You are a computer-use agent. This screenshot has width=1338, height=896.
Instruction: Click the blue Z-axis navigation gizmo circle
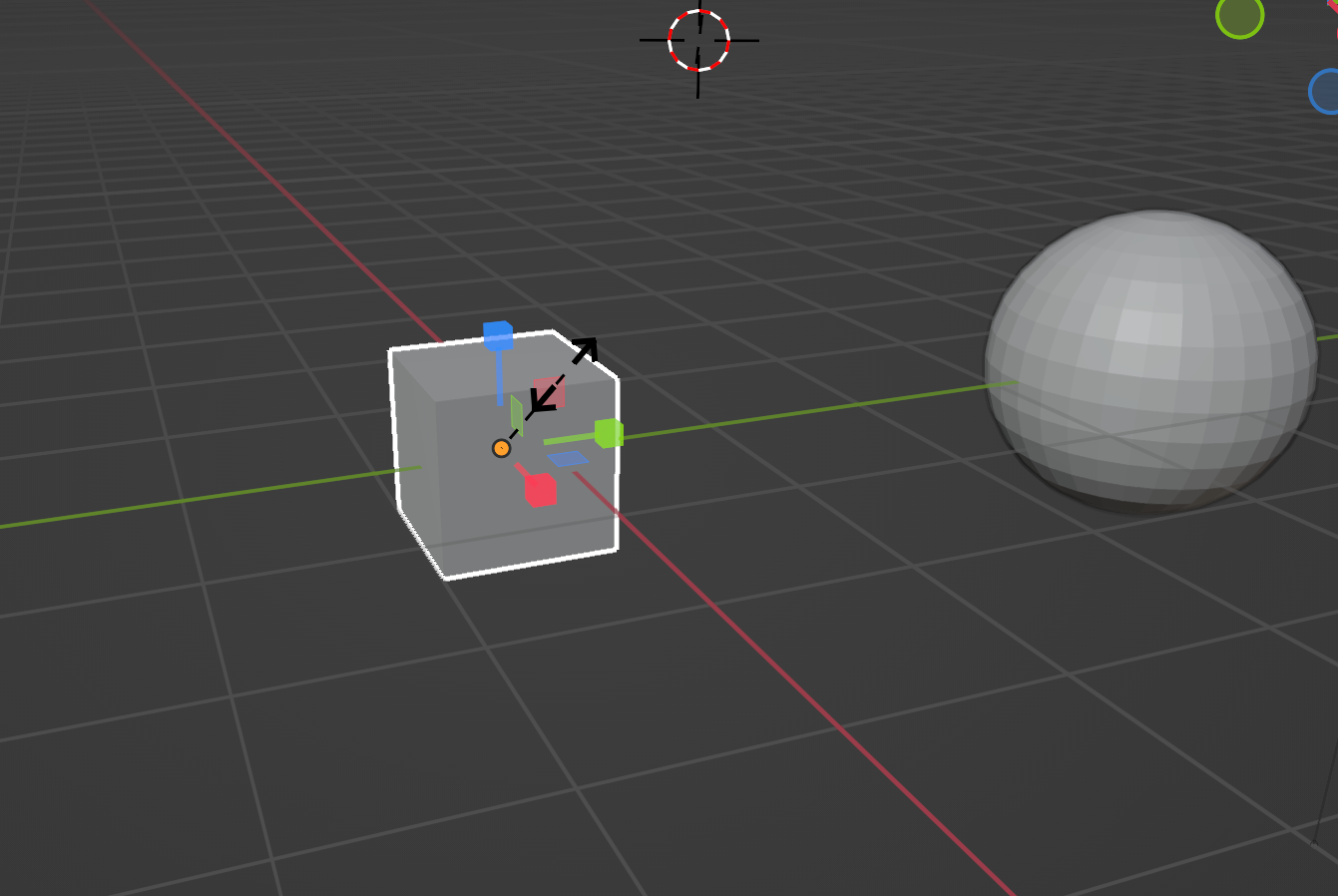tap(1325, 92)
